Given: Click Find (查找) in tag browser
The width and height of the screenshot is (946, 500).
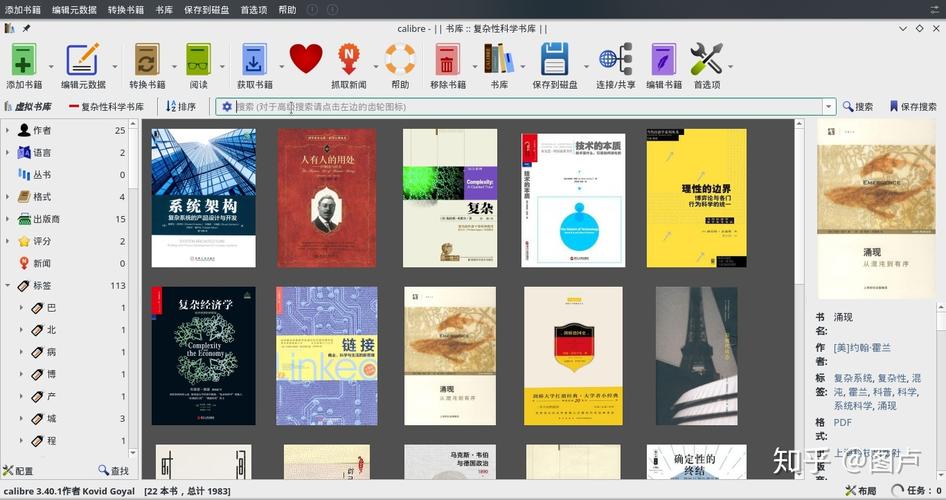Looking at the screenshot, I should point(114,470).
